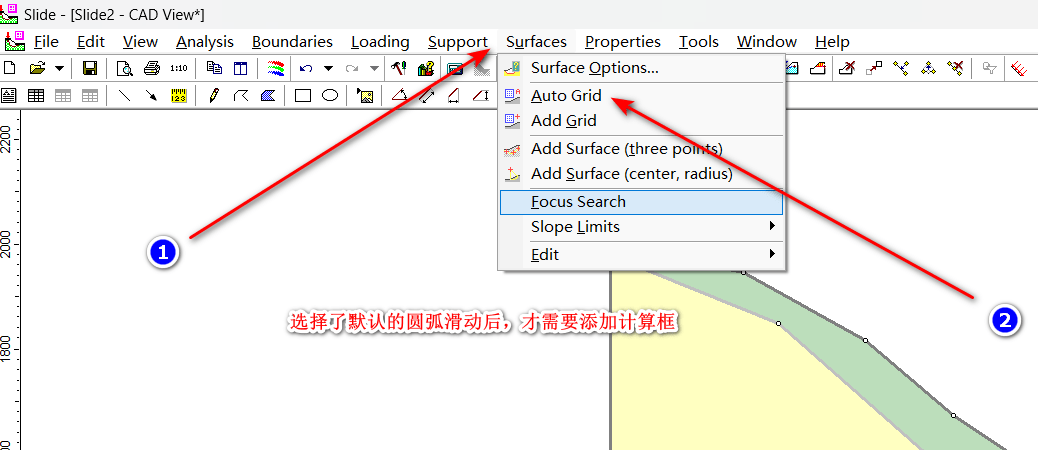
Task: Click the black table grid icon
Action: point(36,96)
